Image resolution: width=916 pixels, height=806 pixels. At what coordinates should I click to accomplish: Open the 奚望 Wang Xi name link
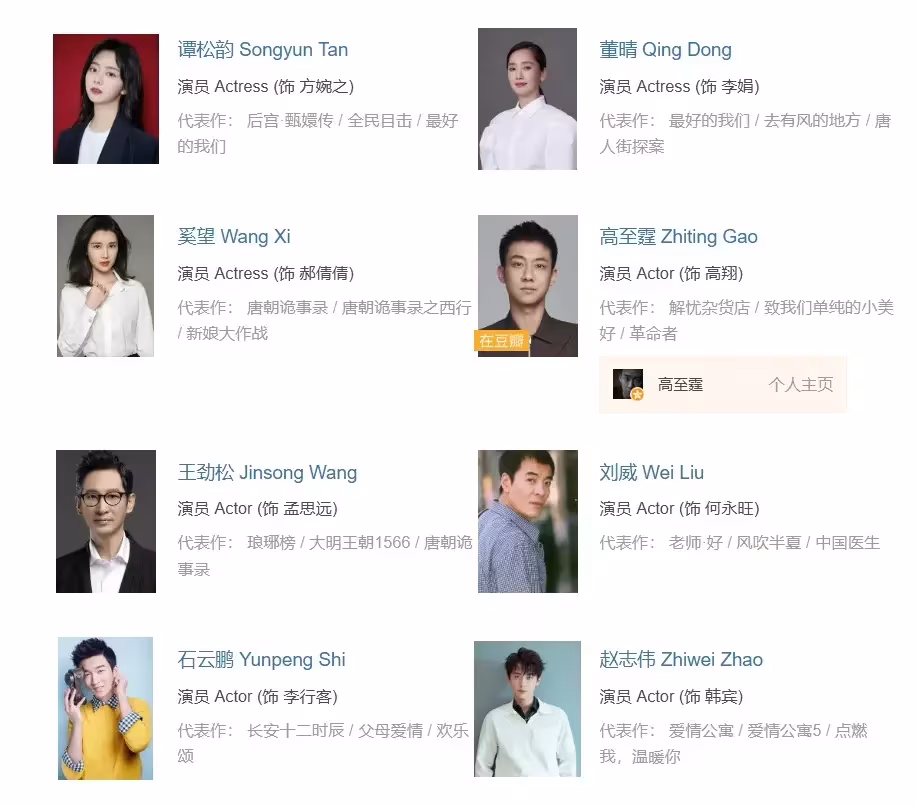[234, 237]
